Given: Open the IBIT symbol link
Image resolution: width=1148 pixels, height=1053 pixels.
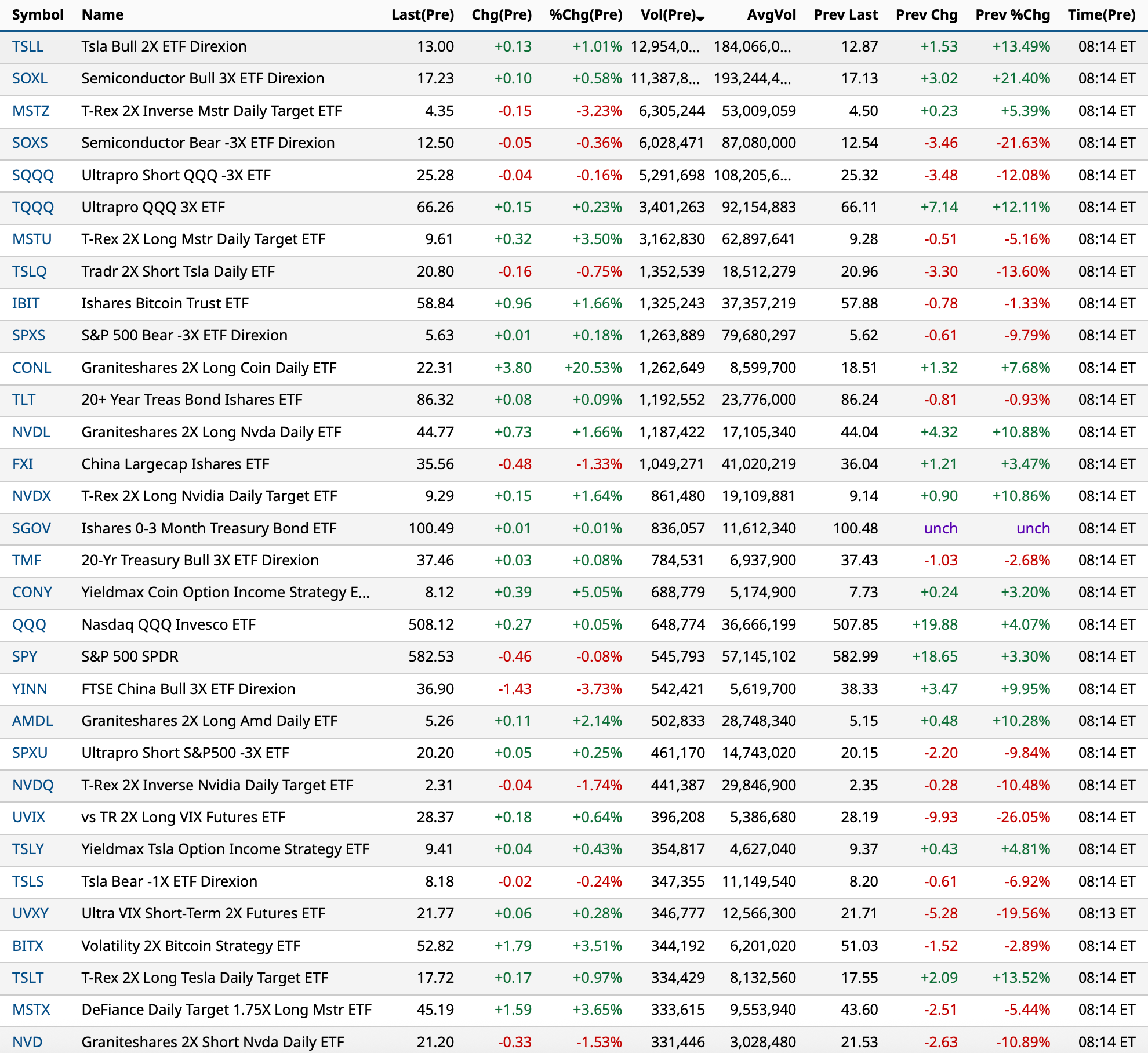Looking at the screenshot, I should (x=26, y=303).
